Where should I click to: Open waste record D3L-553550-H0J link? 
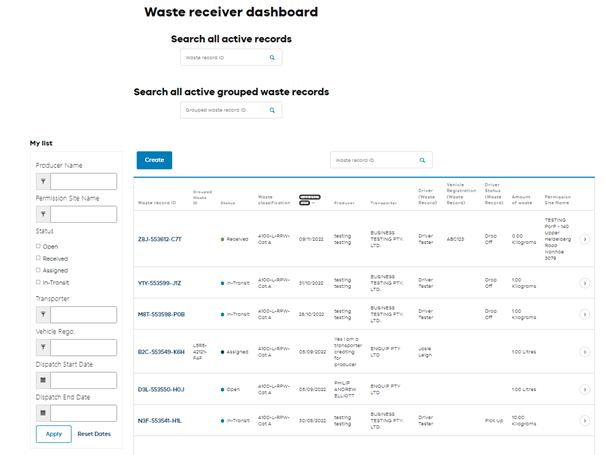coord(161,389)
